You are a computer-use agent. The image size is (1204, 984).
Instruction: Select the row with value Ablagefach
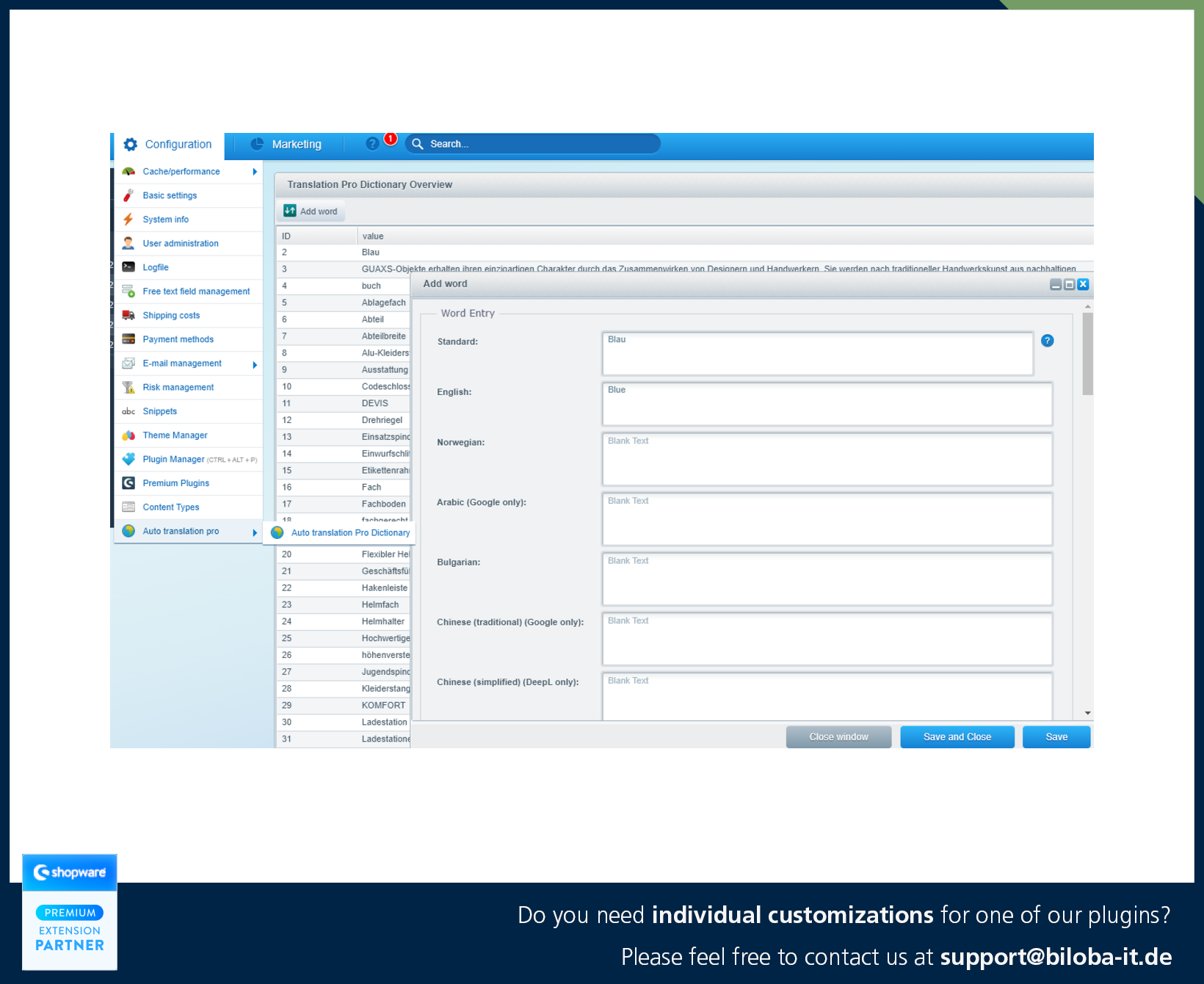[x=343, y=303]
